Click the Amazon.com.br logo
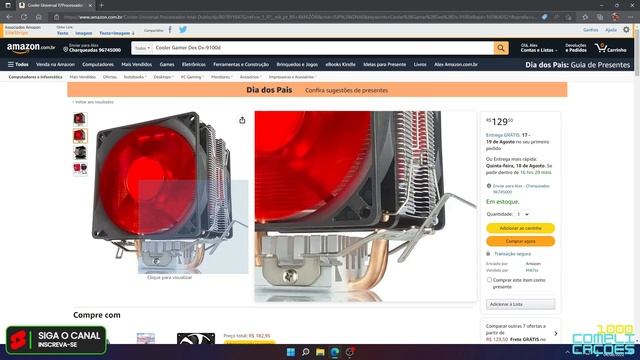This screenshot has height=360, width=640. [31, 48]
